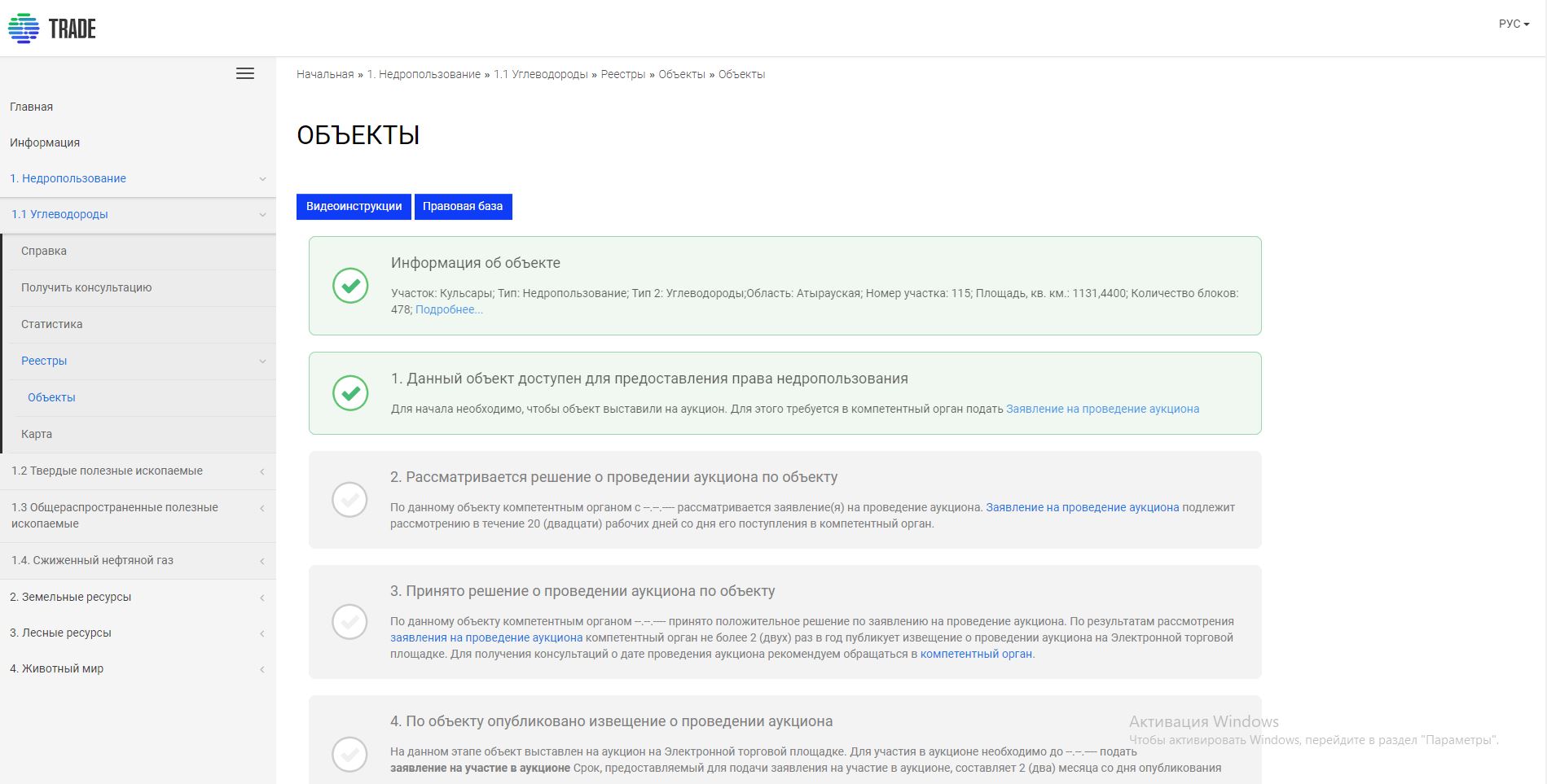
Task: Click the Правовая база button
Action: 463,207
